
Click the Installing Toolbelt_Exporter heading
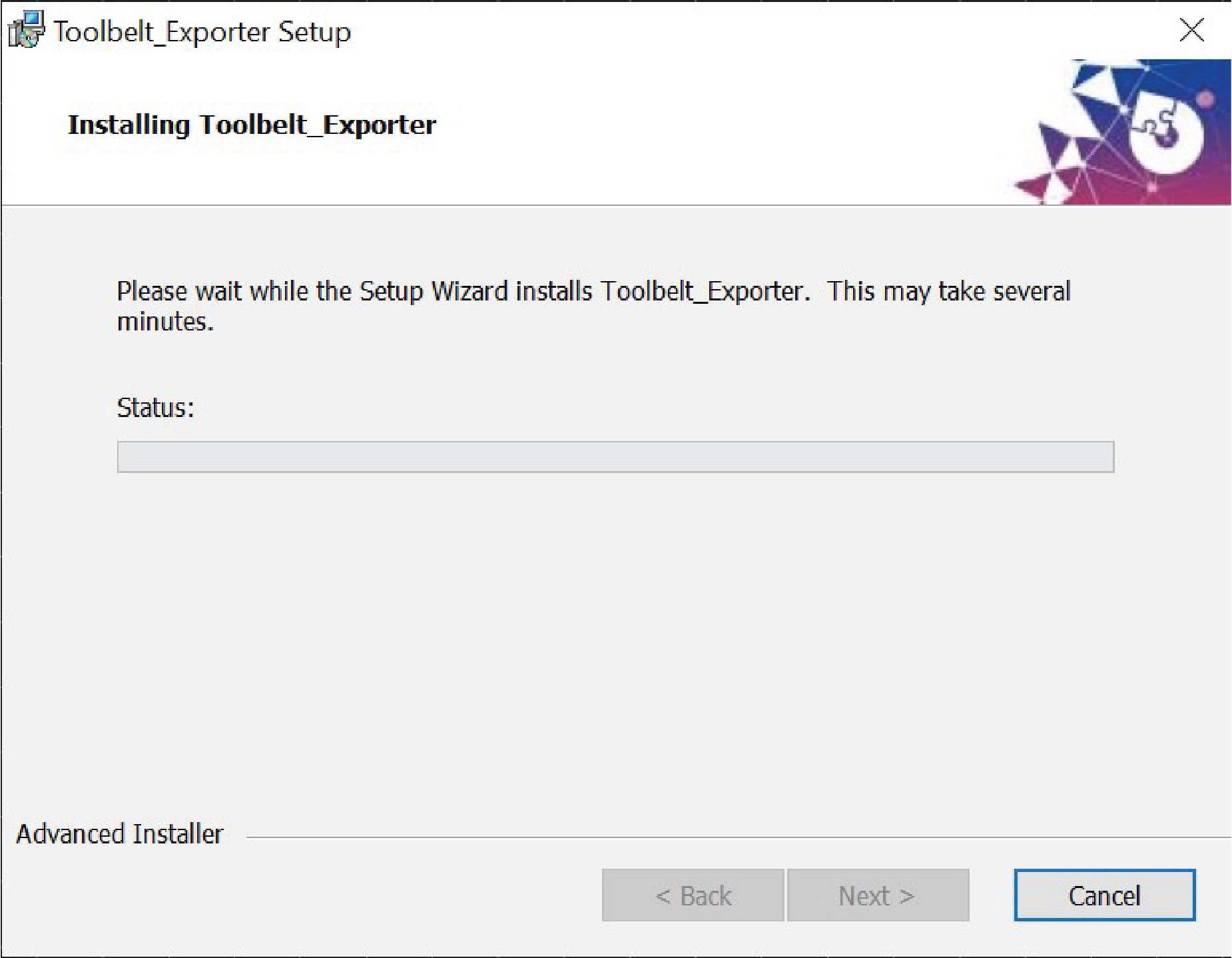click(252, 125)
